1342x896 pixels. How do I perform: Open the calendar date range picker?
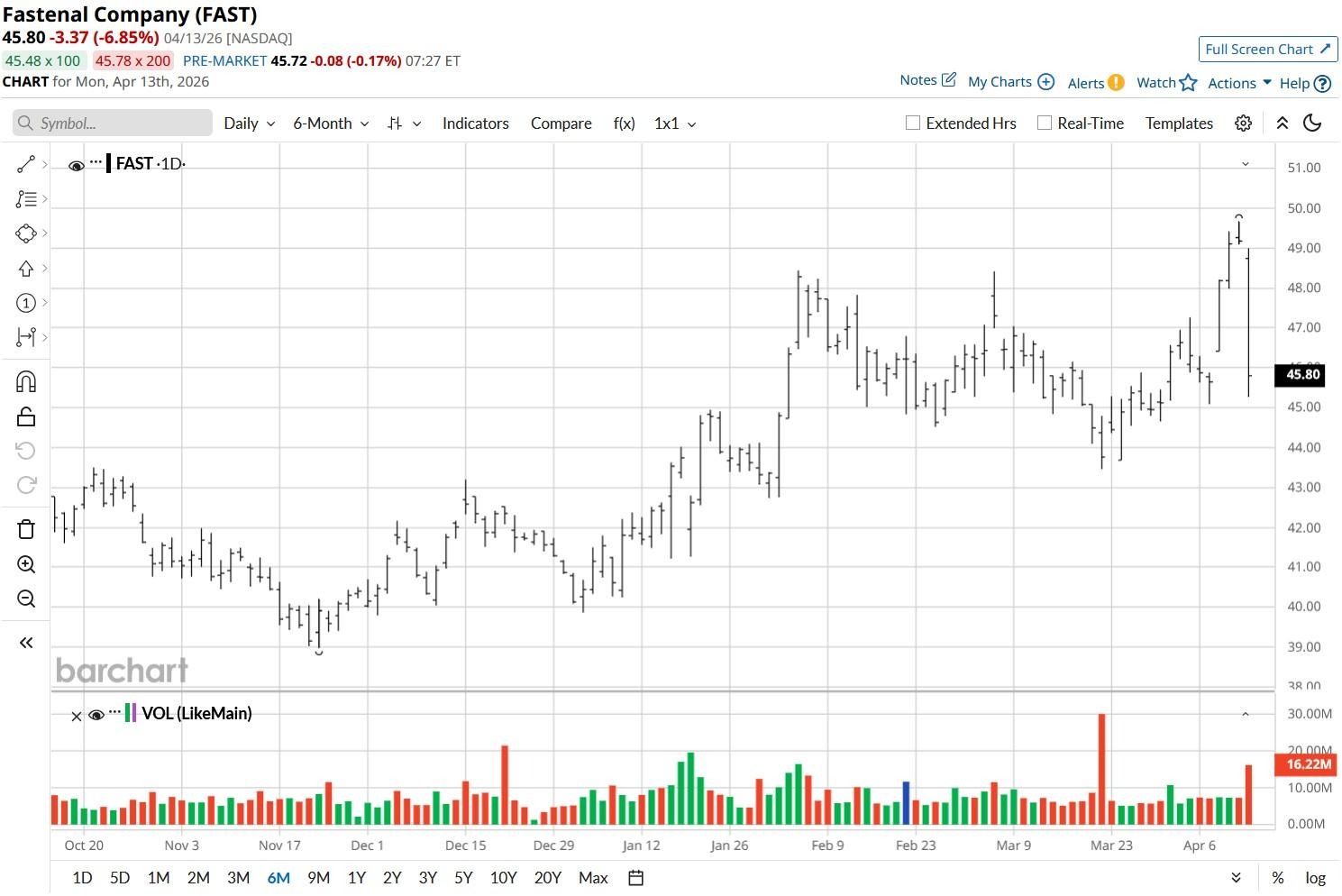635,878
